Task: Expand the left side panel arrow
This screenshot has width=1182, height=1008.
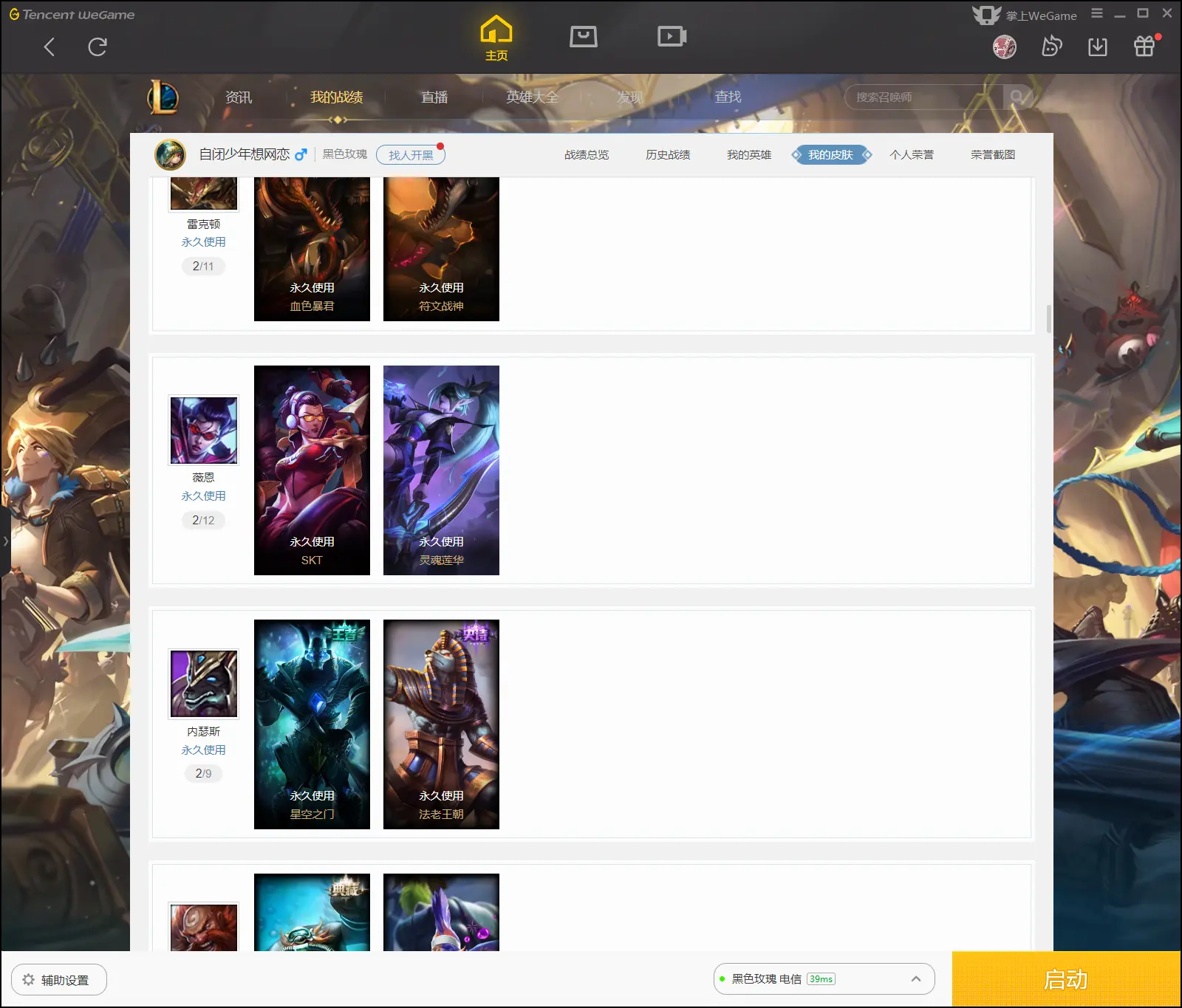Action: click(x=5, y=541)
